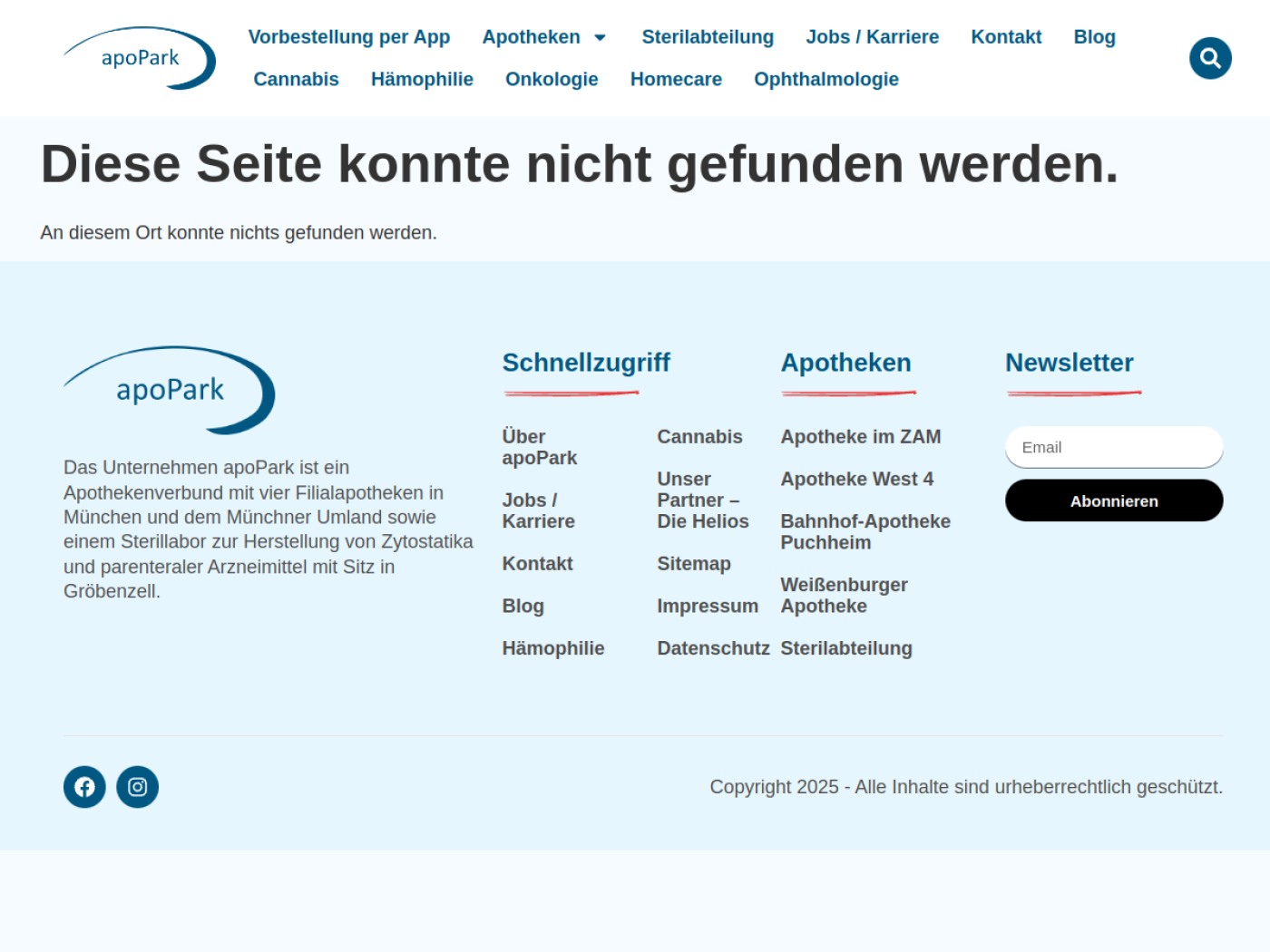Go to Sterilabteilung in top navigation
Image resolution: width=1270 pixels, height=952 pixels.
pyautogui.click(x=708, y=37)
